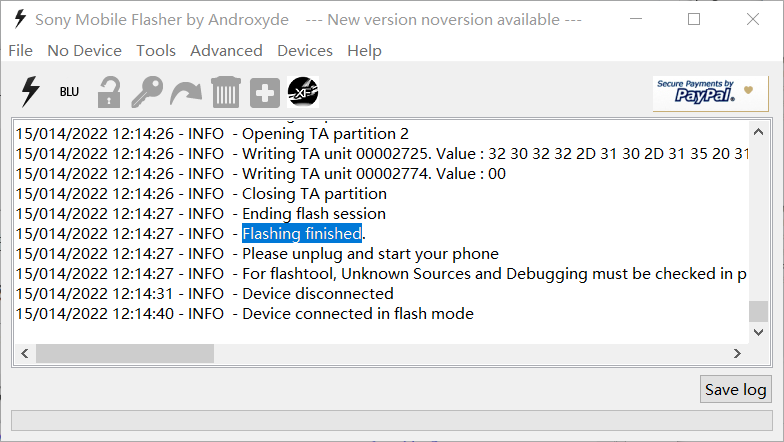Open the Devices menu
784x442 pixels.
[305, 51]
